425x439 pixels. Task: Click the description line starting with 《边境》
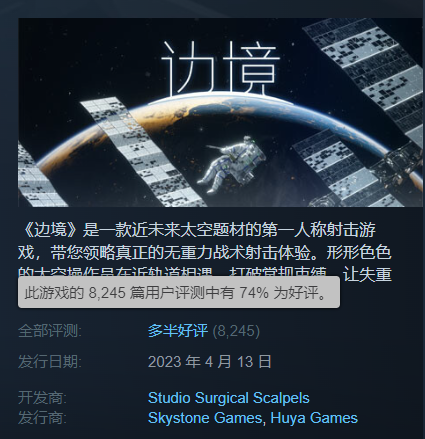[x=197, y=230]
